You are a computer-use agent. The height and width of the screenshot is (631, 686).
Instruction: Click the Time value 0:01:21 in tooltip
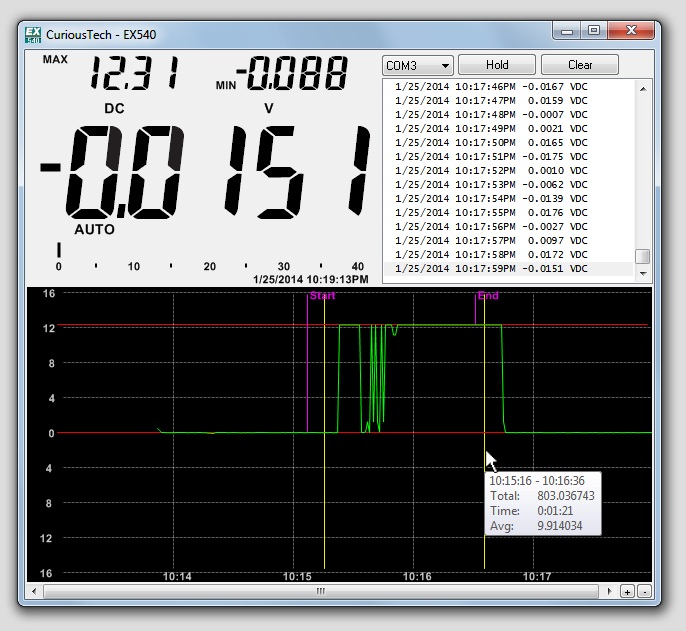555,511
